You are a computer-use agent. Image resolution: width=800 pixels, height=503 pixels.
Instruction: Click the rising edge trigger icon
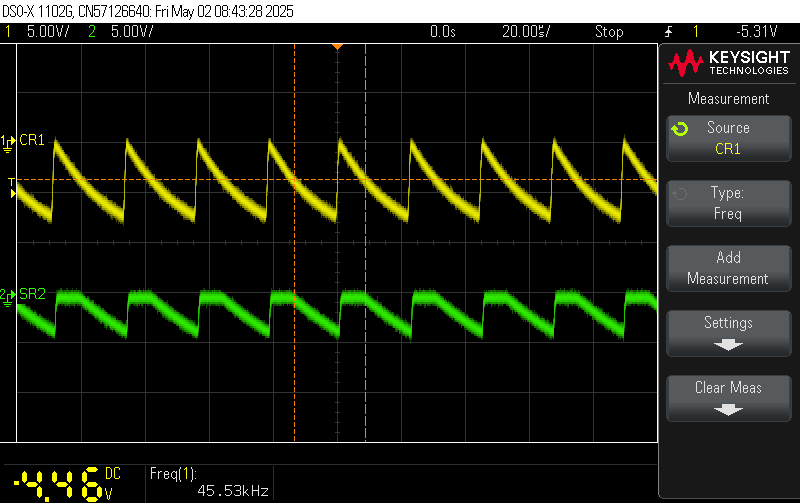coord(668,32)
